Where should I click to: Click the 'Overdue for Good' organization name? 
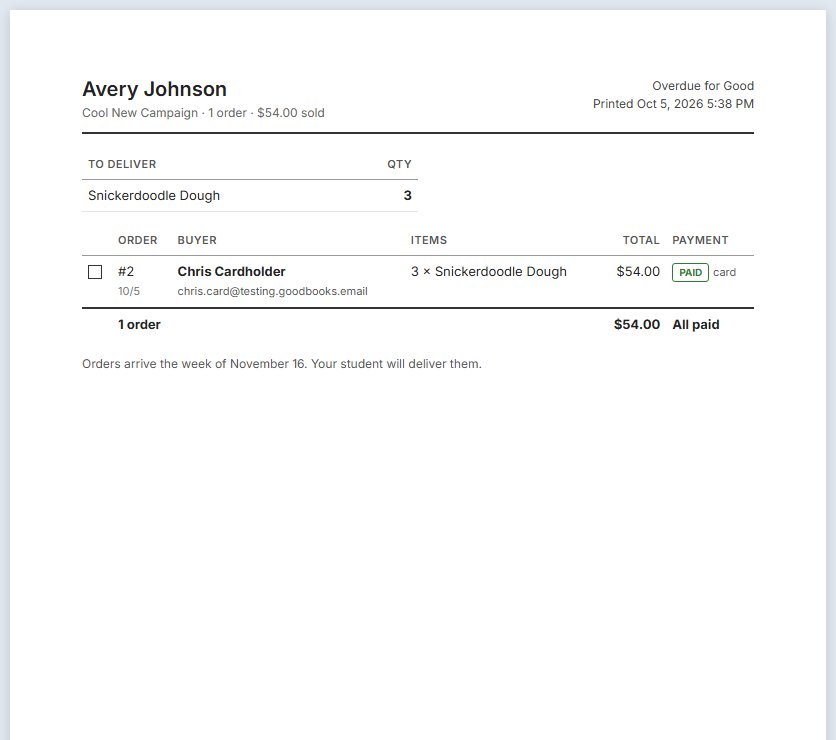click(703, 86)
